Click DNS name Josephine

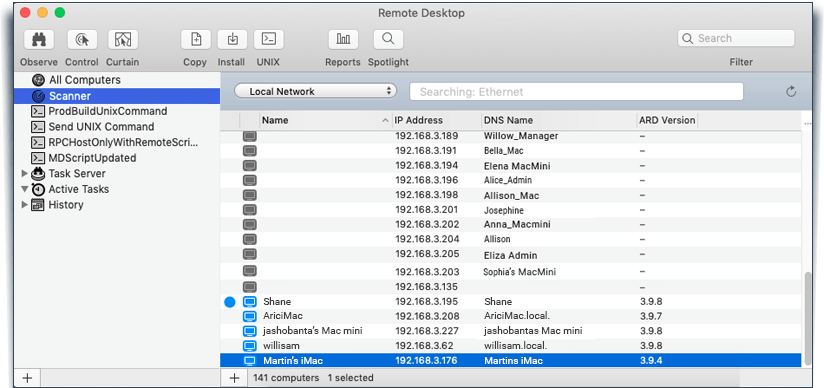point(503,210)
